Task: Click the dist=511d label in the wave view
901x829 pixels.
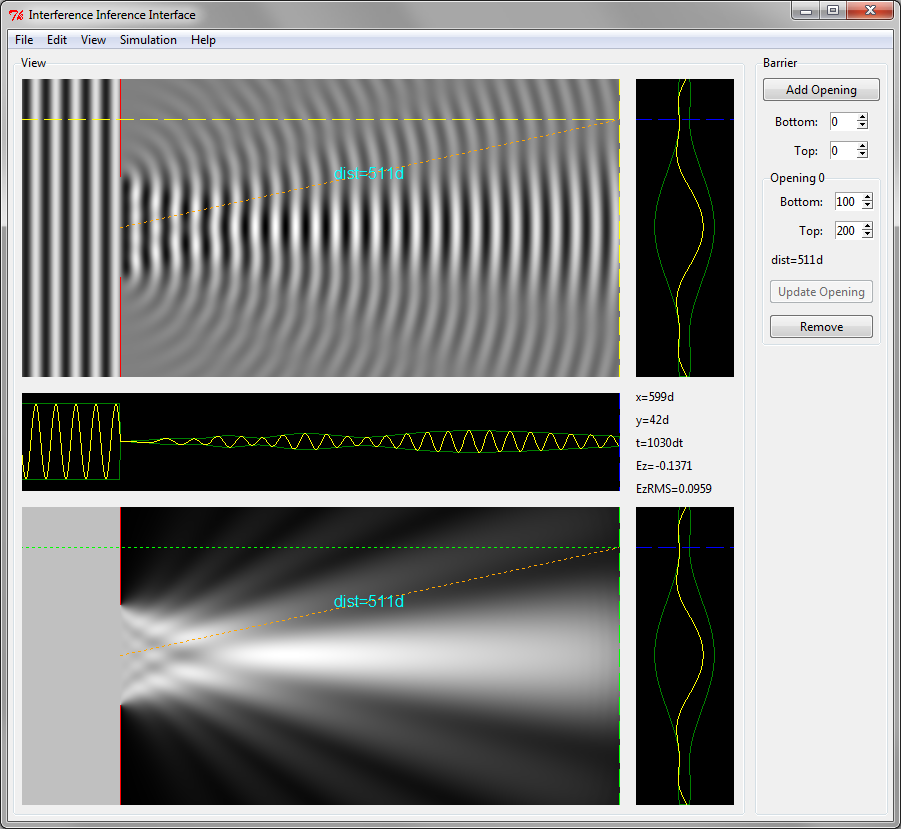Action: (x=369, y=173)
